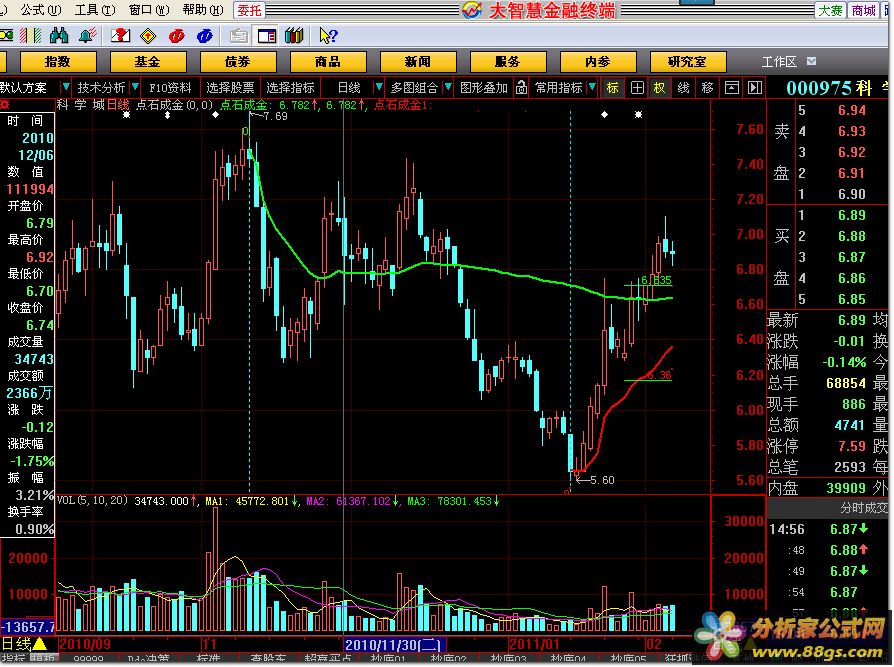Toggle the 移 move button
This screenshot has height=667, width=894.
(x=708, y=88)
